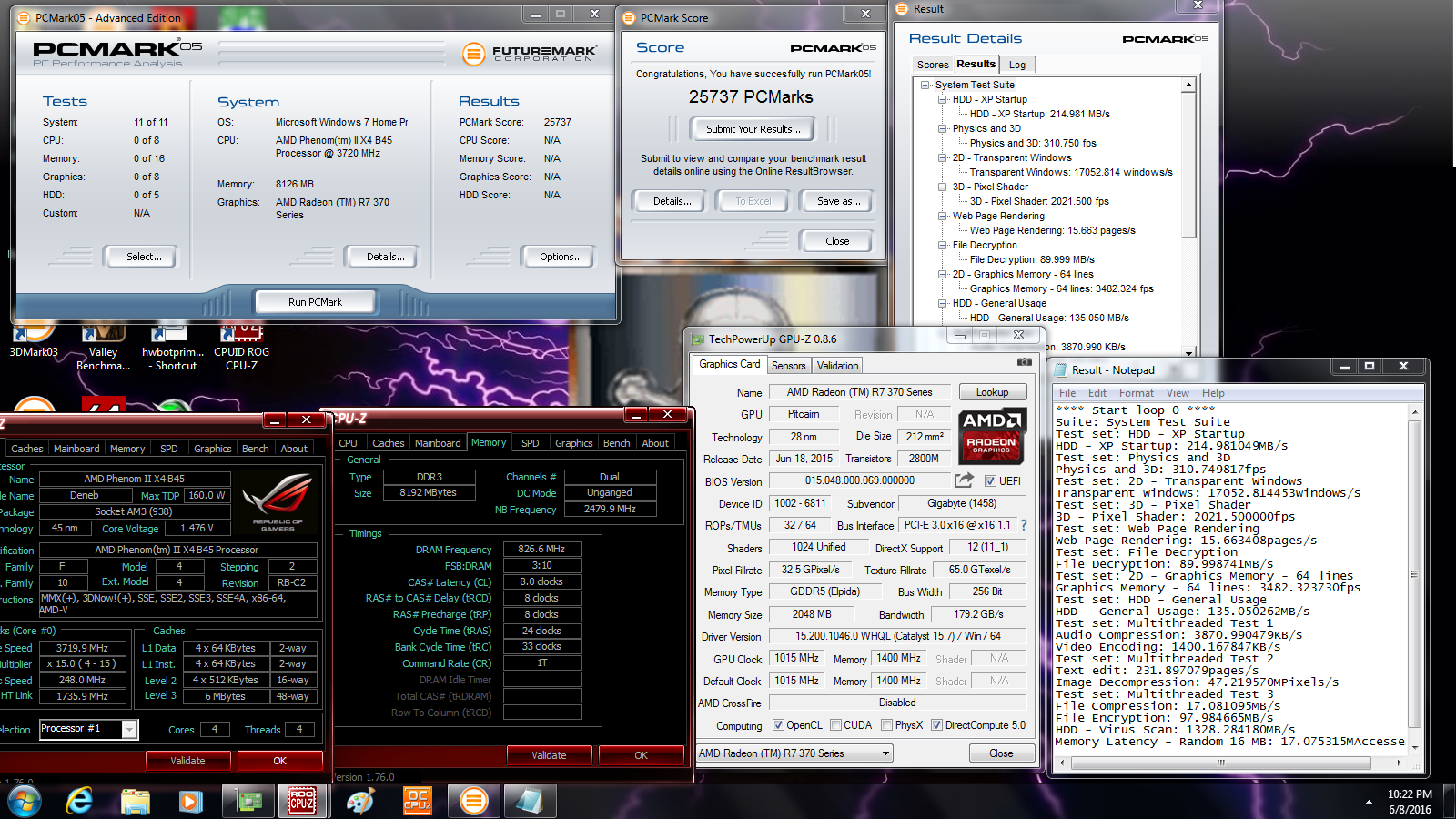Collapse the 2D - Transparent Windows node

pos(943,157)
